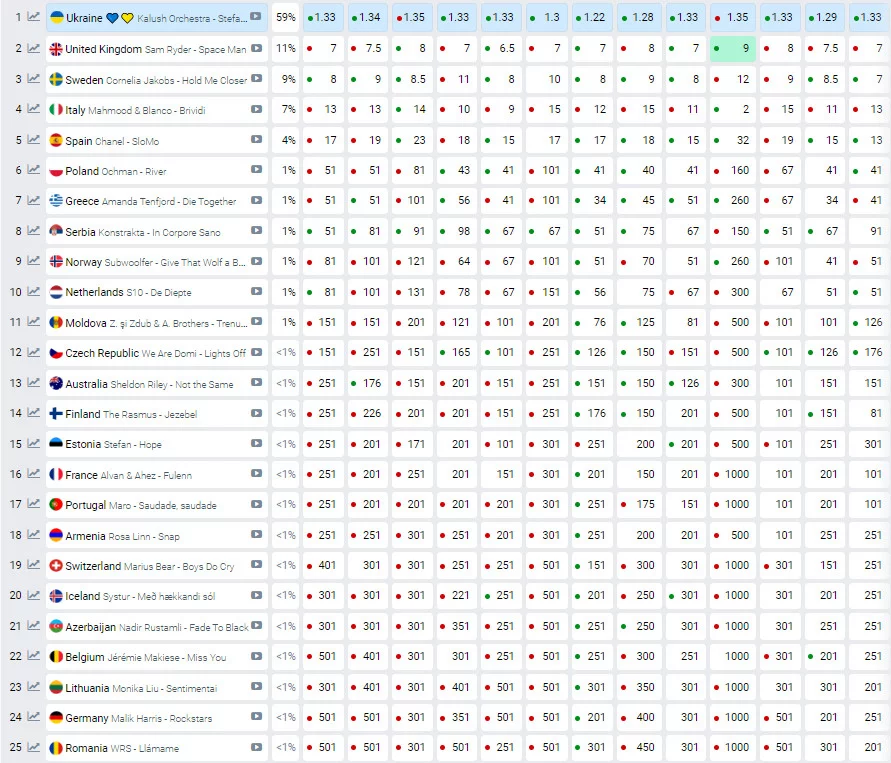Select the Estonia Stefan - Hope row
The image size is (891, 763).
coord(156,444)
